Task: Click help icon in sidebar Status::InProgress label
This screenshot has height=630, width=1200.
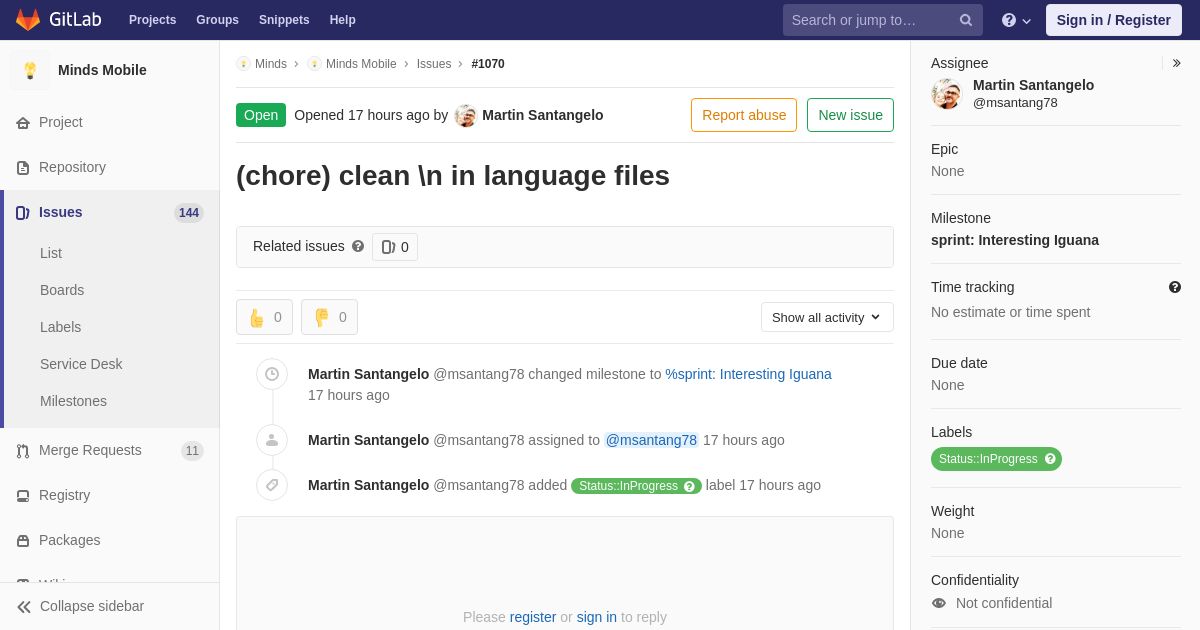Action: coord(1050,459)
